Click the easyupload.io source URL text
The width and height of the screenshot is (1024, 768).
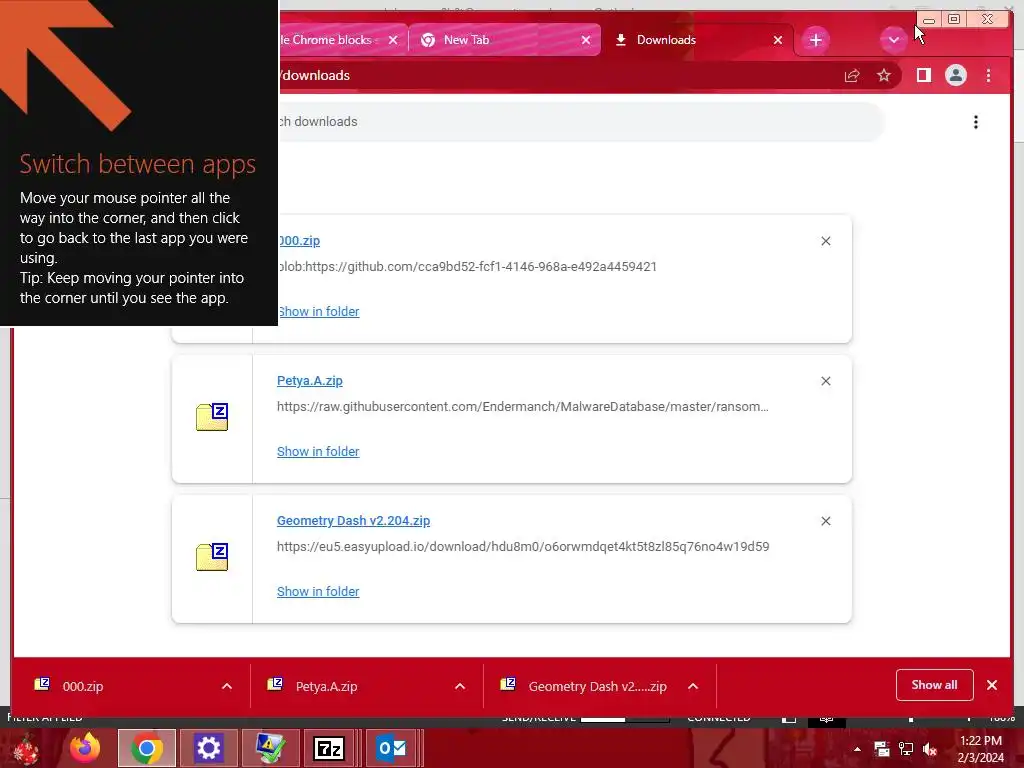pos(523,546)
